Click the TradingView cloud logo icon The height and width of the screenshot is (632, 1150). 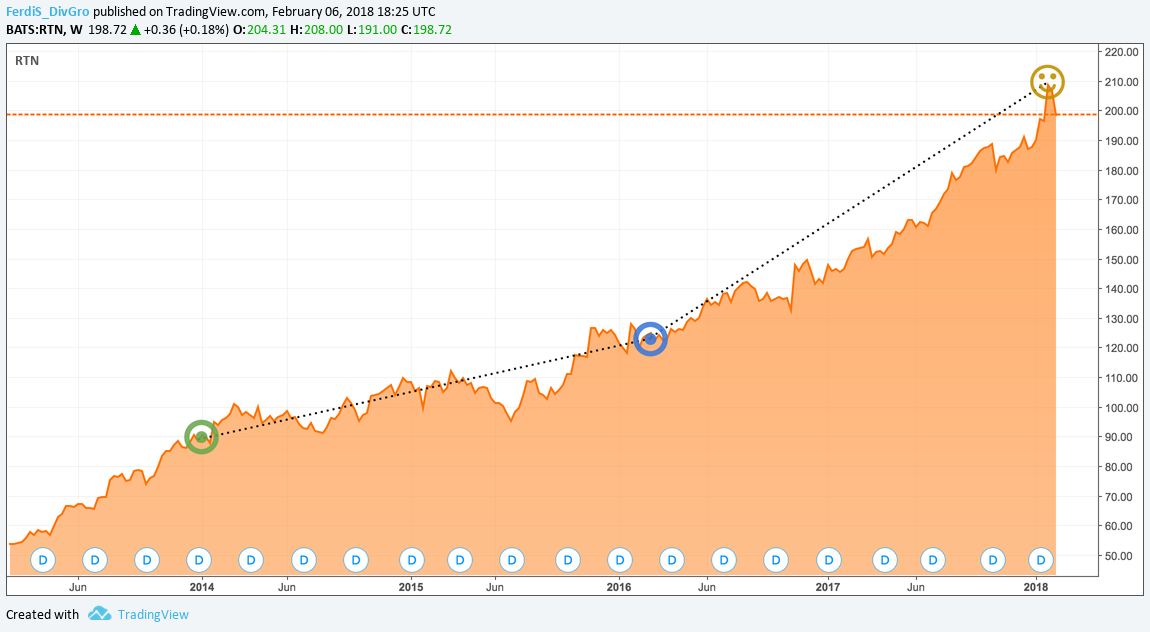click(100, 614)
